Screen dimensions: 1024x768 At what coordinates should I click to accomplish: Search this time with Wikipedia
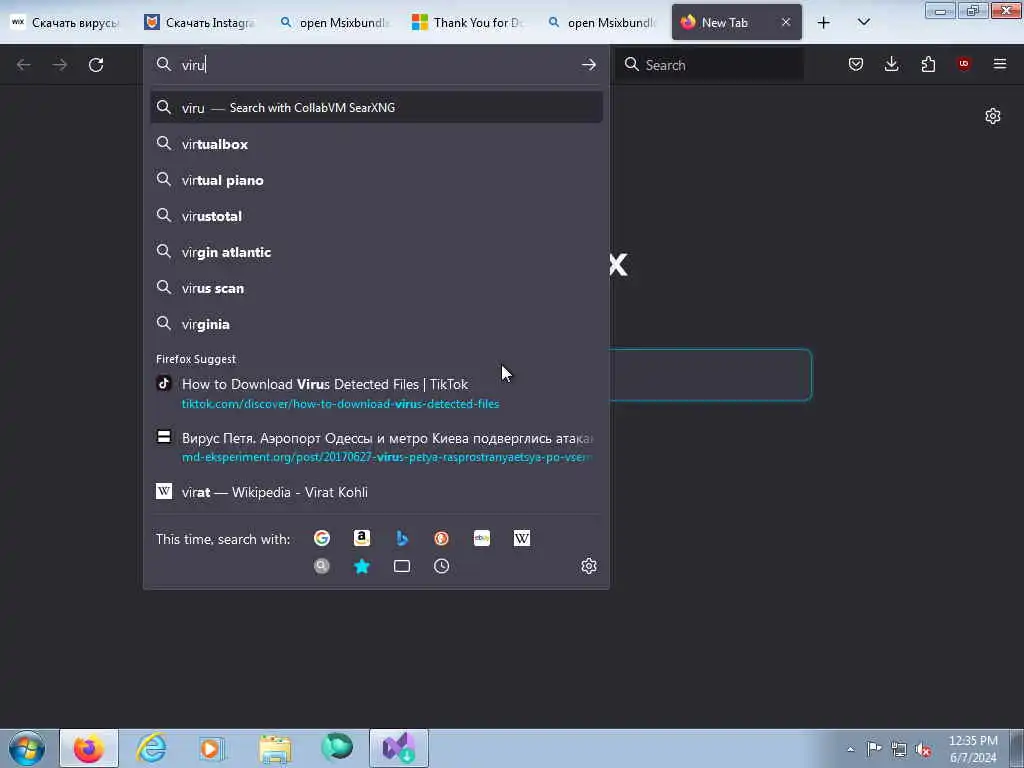pyautogui.click(x=522, y=538)
